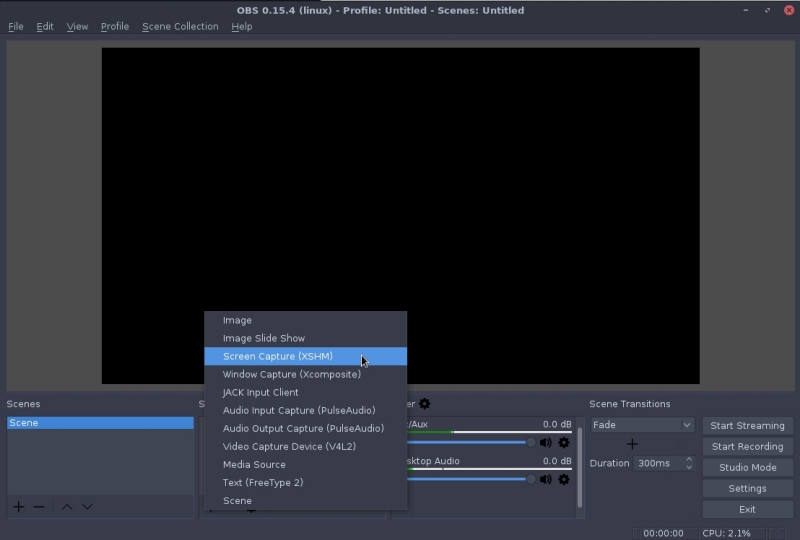Viewport: 800px width, 540px height.
Task: Increase the transition Duration with up arrow
Action: point(689,459)
